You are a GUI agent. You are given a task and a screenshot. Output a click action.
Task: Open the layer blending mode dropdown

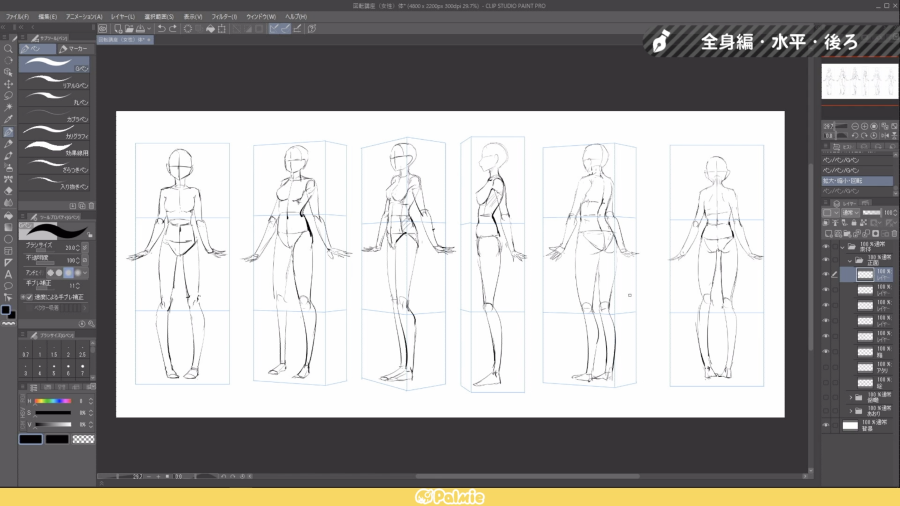coord(850,213)
